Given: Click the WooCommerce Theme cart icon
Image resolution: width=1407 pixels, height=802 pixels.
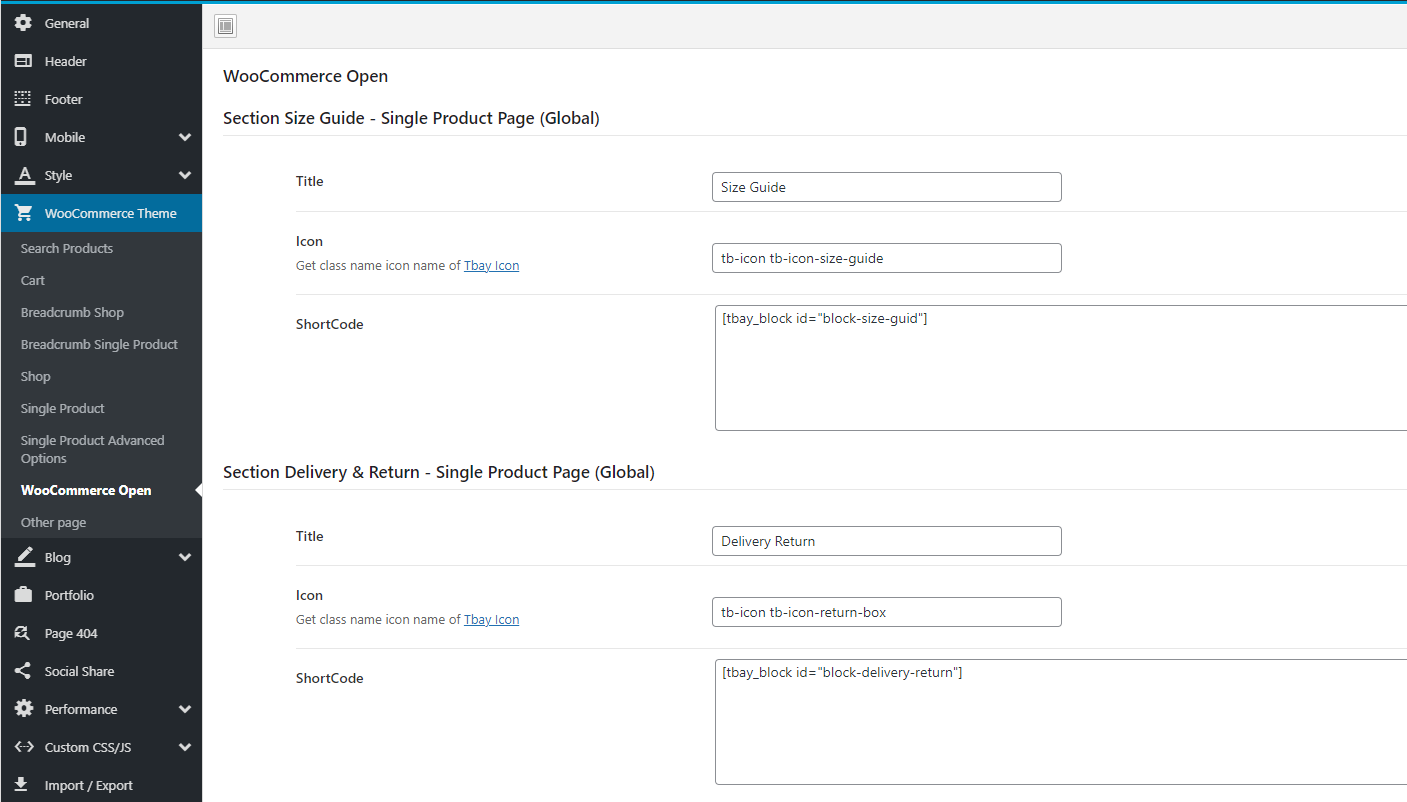Looking at the screenshot, I should tap(23, 213).
